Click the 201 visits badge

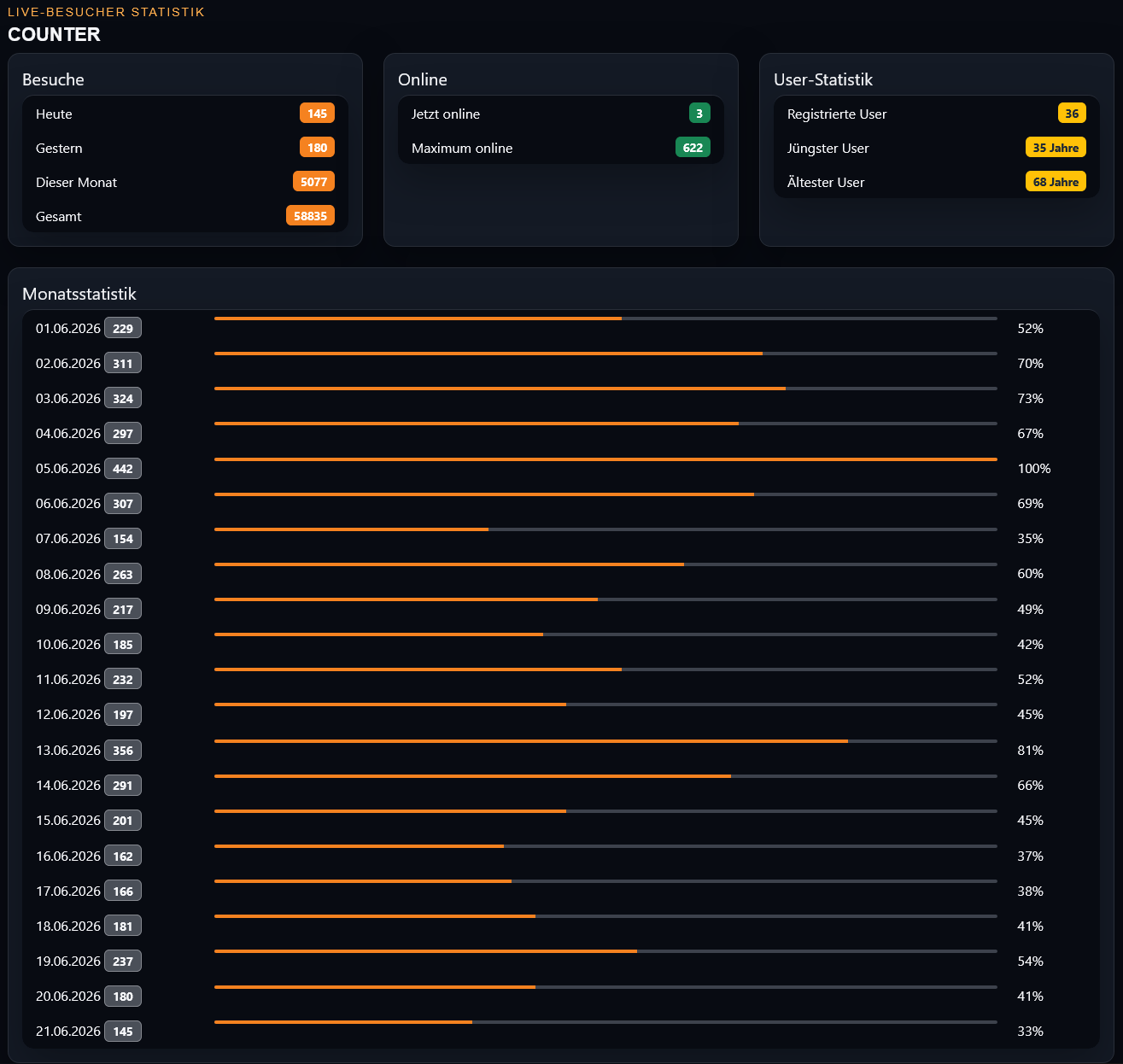tap(123, 821)
